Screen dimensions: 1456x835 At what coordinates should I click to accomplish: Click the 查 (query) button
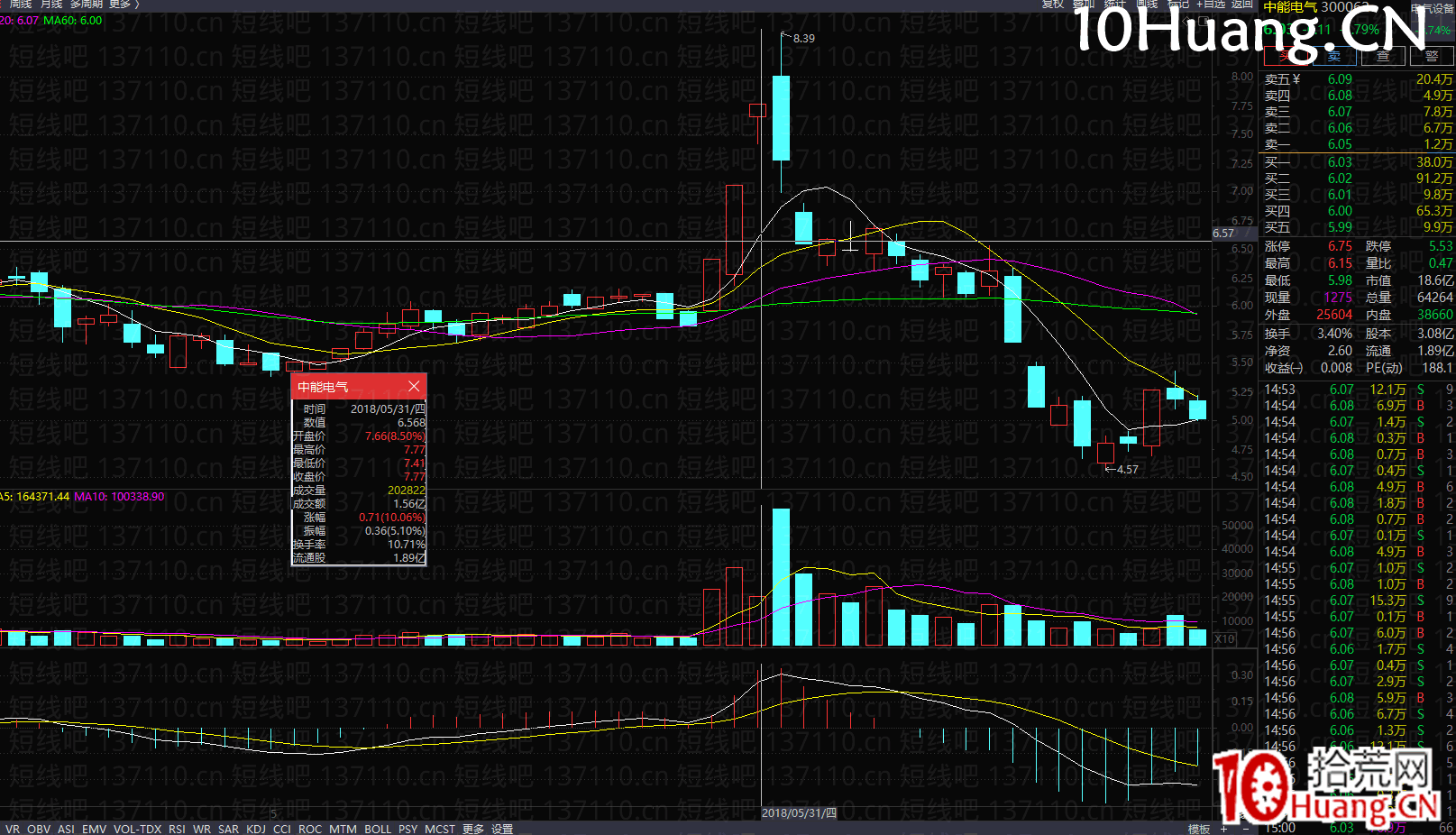click(x=1383, y=57)
